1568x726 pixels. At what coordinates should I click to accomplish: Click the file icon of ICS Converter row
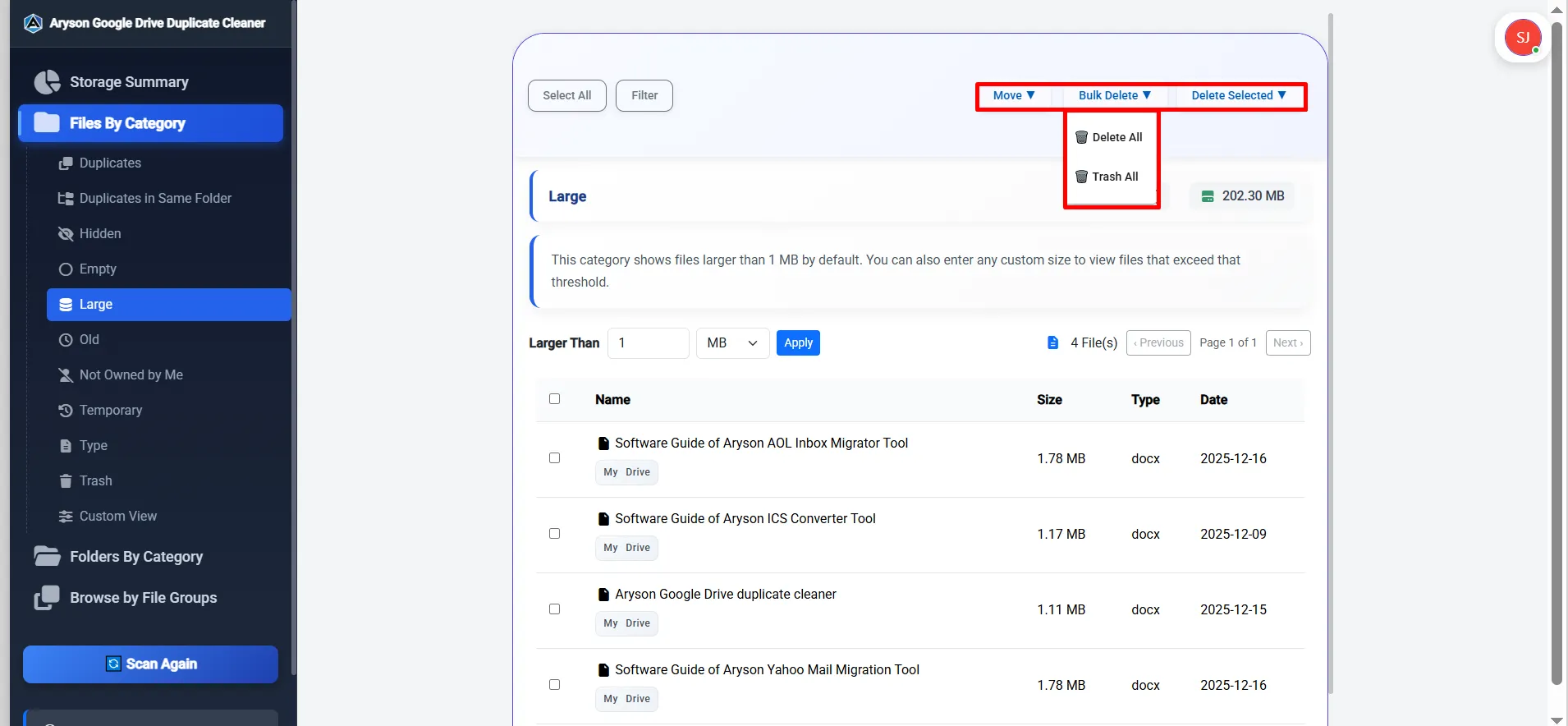[x=603, y=519]
